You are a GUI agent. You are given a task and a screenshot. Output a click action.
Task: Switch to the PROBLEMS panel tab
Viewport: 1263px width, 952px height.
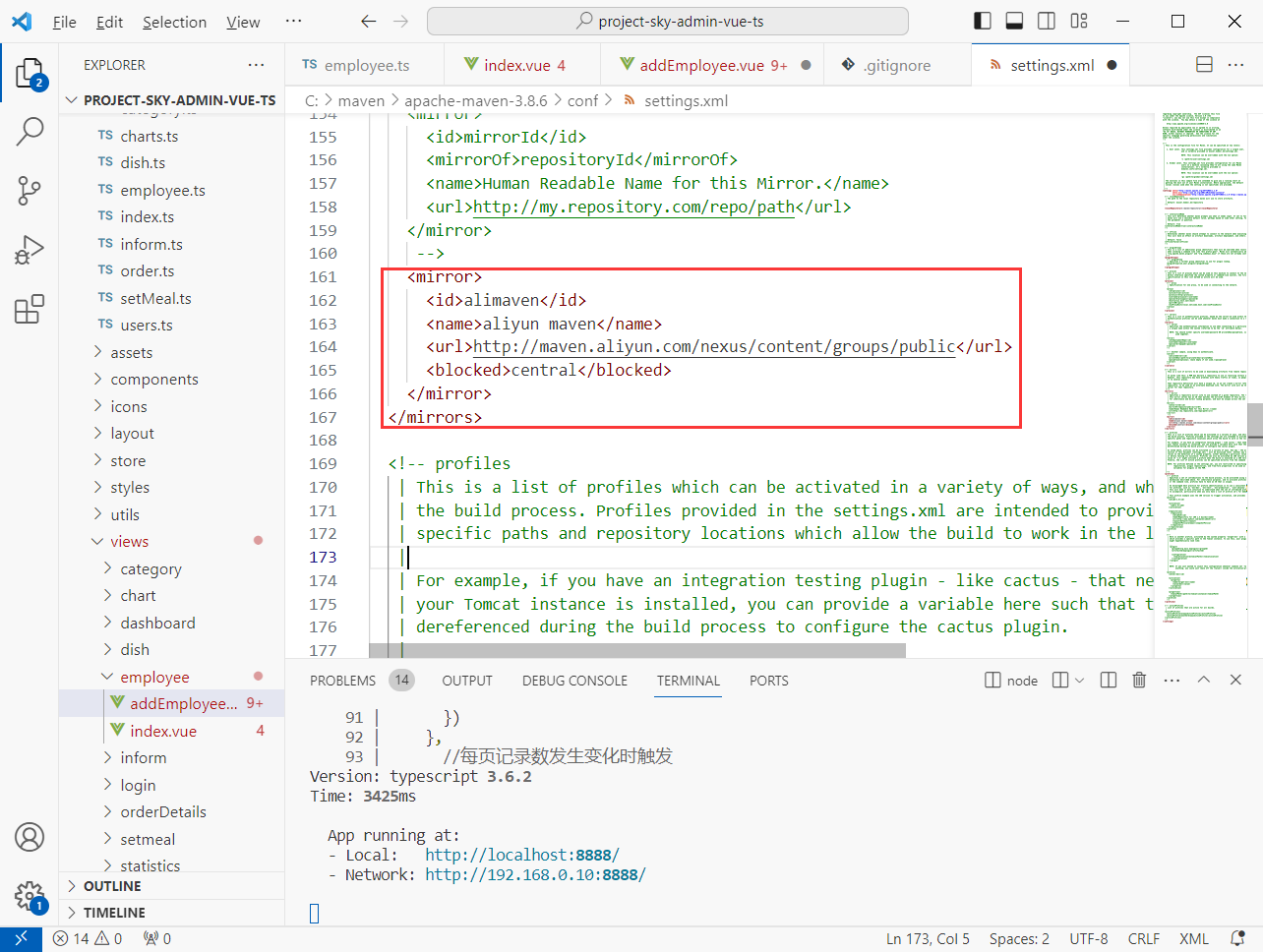click(342, 680)
